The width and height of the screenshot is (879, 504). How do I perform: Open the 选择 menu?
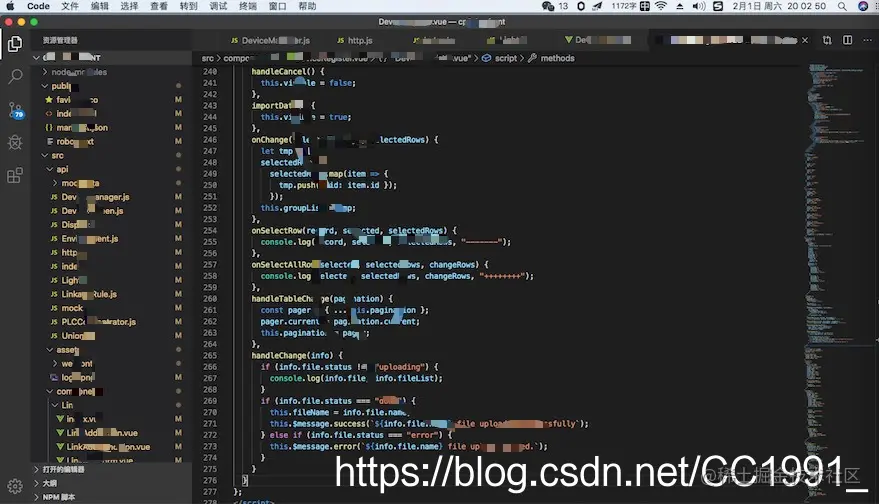(x=129, y=6)
